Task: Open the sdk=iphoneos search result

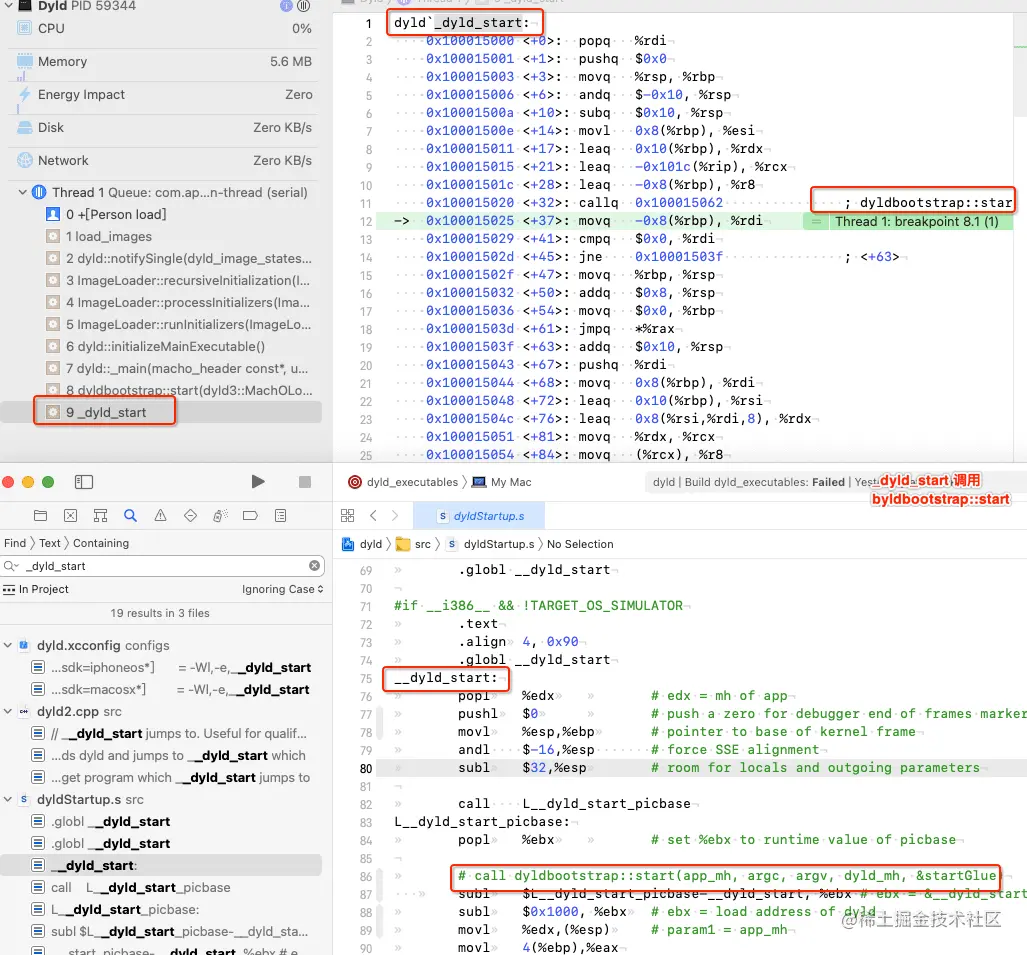Action: click(170, 667)
